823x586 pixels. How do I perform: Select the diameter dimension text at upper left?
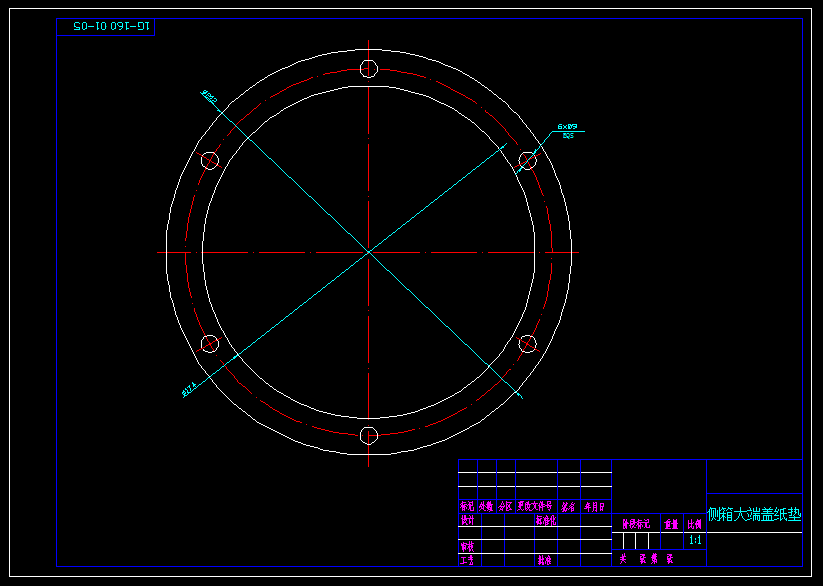[209, 96]
